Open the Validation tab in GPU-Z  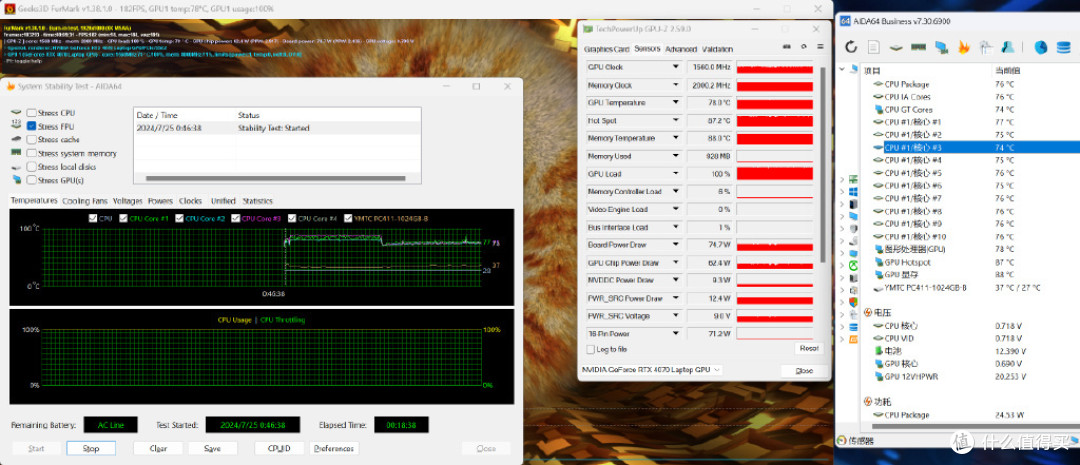[717, 50]
